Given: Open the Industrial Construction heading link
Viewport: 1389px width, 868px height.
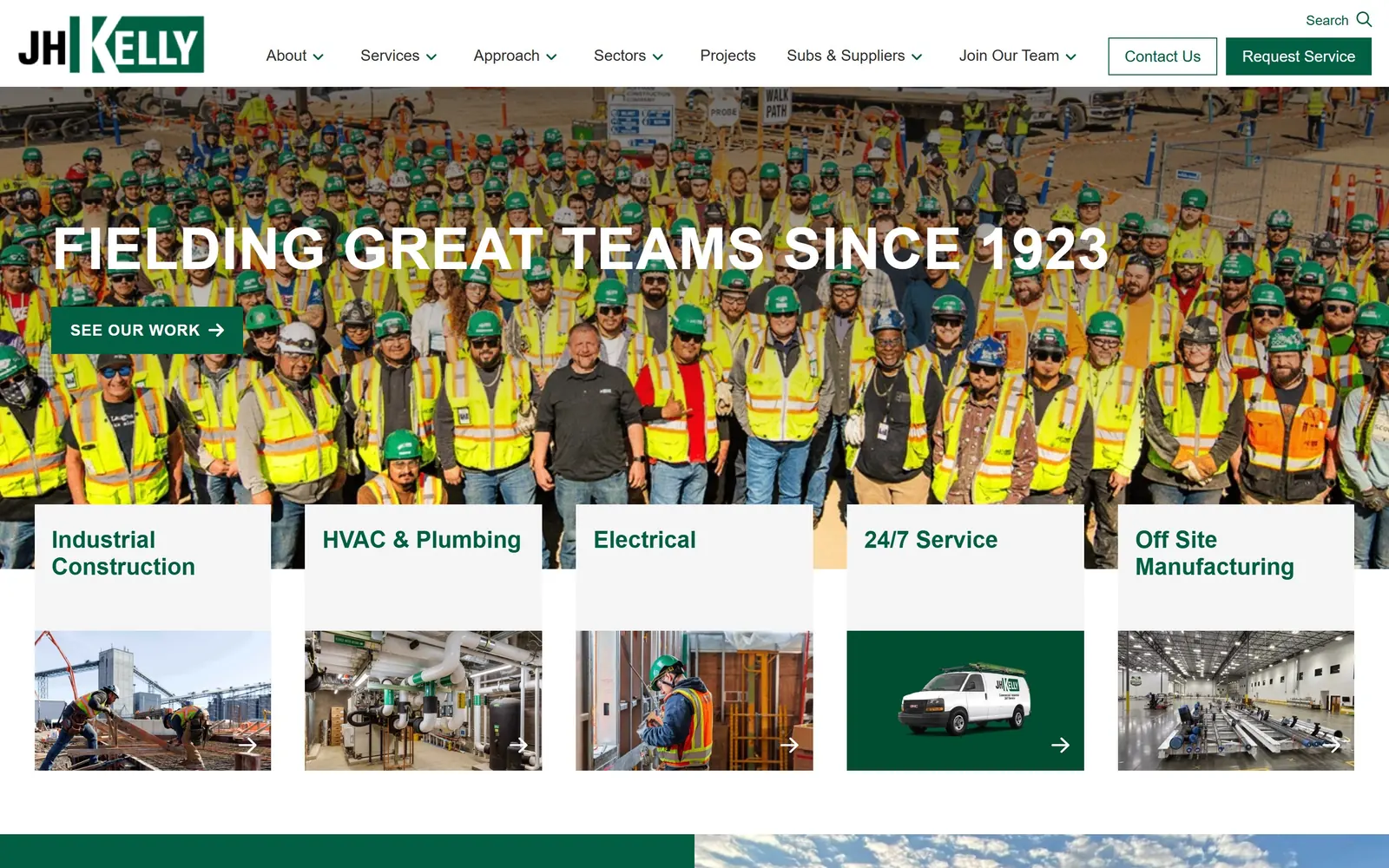Looking at the screenshot, I should [123, 553].
